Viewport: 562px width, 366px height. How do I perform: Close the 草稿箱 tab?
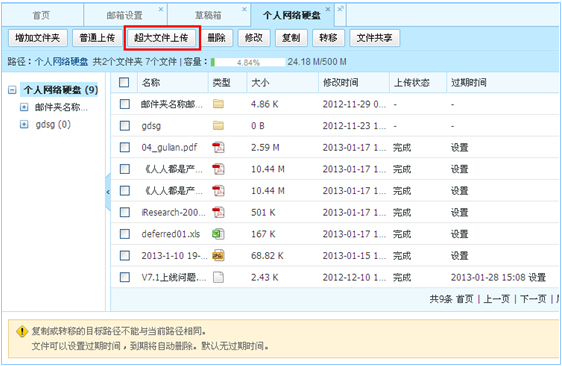pyautogui.click(x=244, y=9)
